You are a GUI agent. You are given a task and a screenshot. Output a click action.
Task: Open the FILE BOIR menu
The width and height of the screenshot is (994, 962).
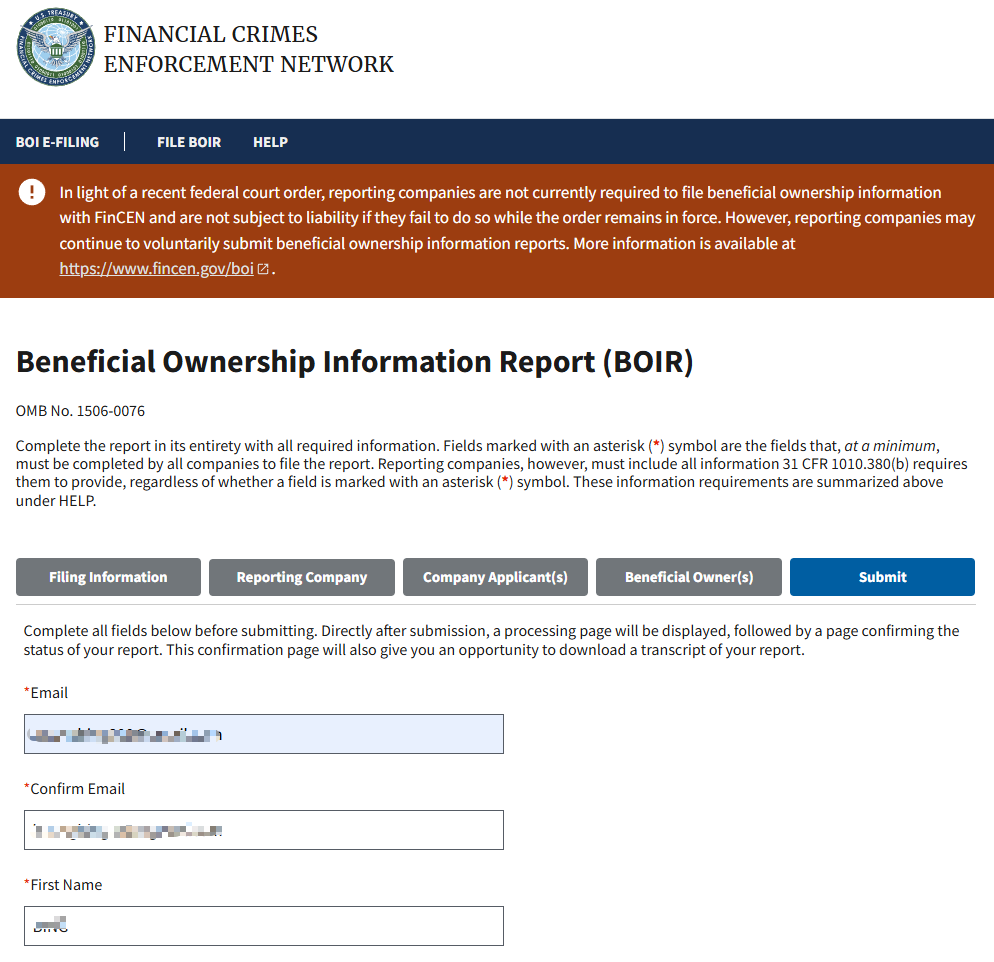(189, 142)
